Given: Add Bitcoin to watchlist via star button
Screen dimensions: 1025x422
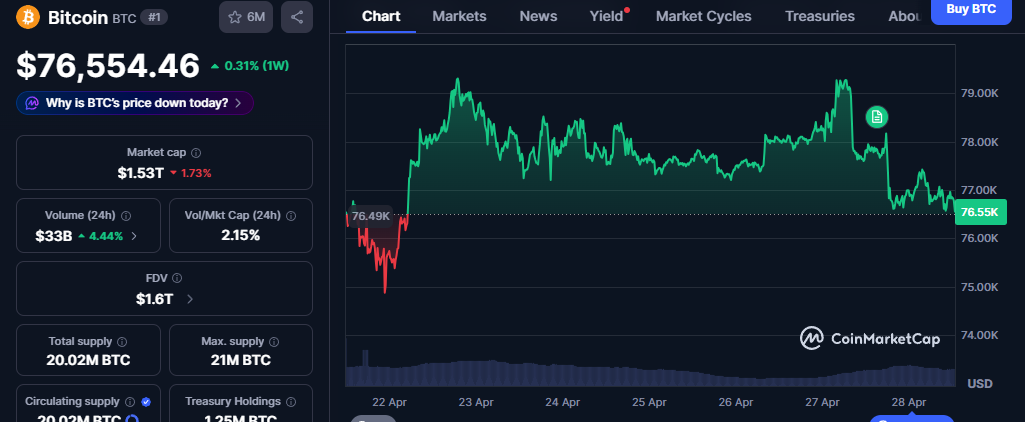Looking at the screenshot, I should point(246,17).
